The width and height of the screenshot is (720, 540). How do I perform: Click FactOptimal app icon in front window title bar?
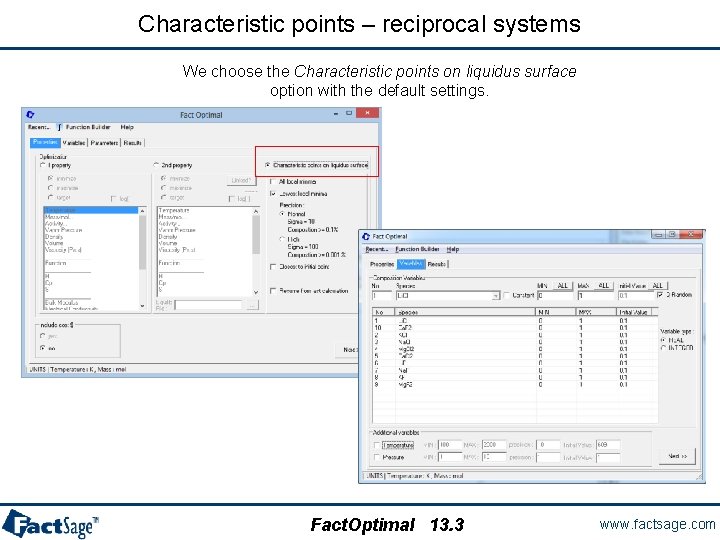tap(366, 236)
